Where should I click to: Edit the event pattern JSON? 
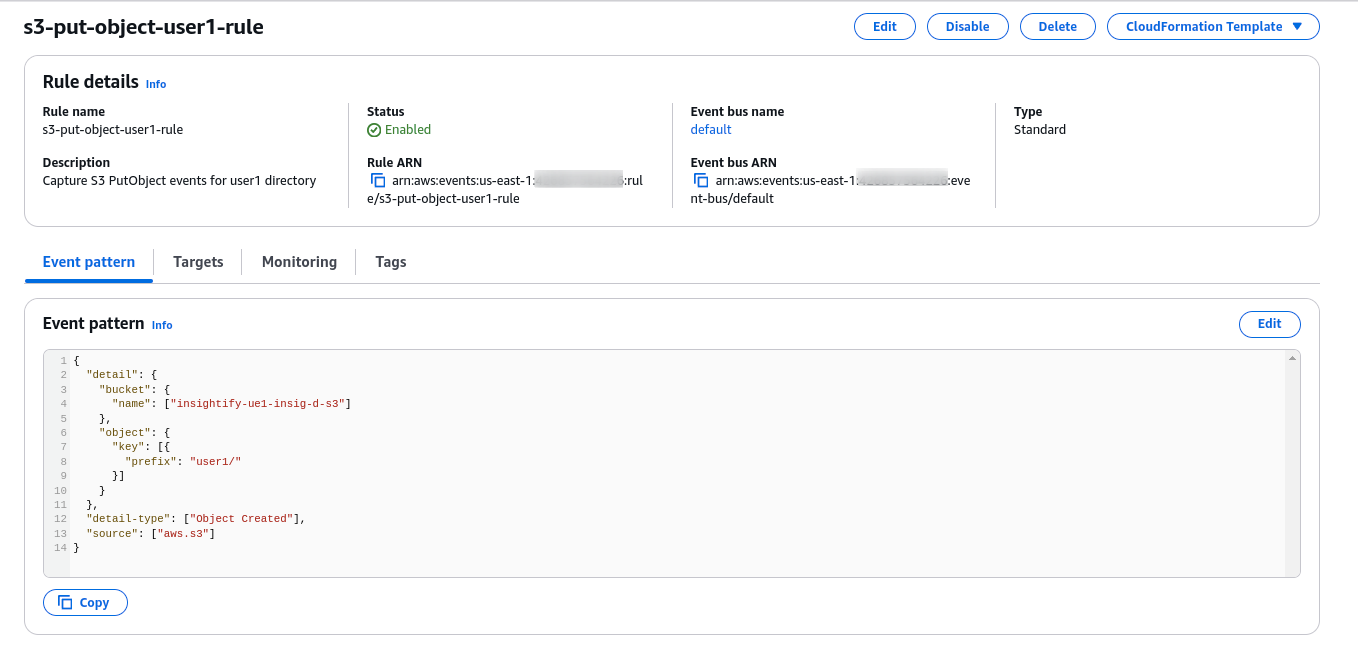(x=1269, y=324)
